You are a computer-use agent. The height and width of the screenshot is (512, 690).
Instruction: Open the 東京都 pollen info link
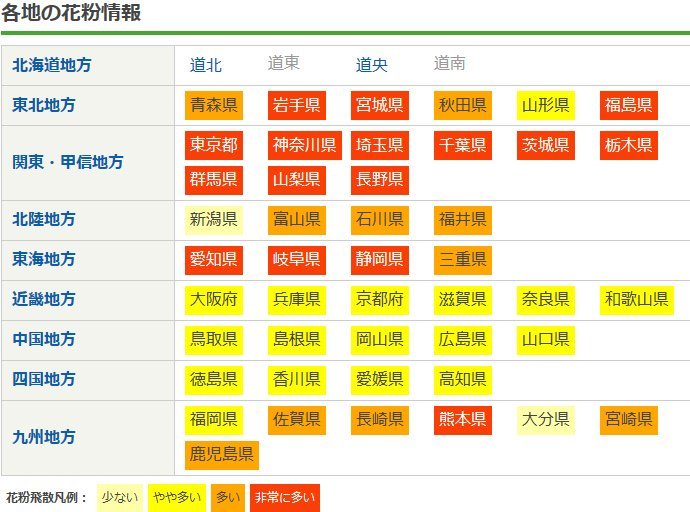(214, 145)
